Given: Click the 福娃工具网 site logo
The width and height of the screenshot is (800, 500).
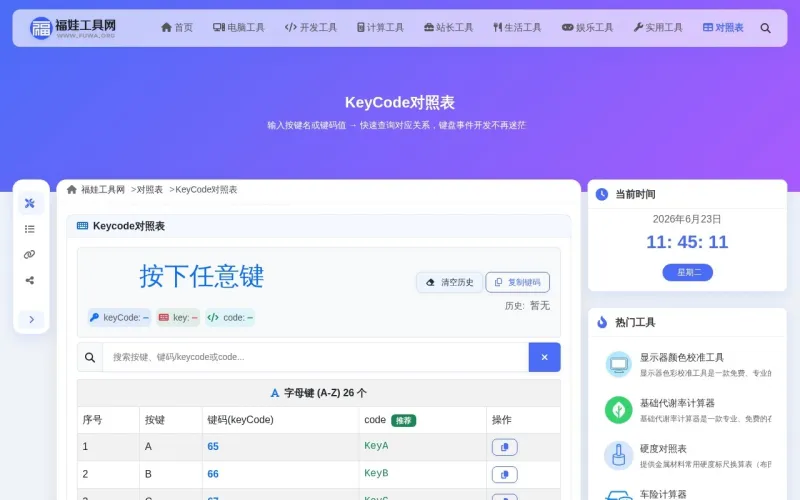Looking at the screenshot, I should [x=73, y=28].
